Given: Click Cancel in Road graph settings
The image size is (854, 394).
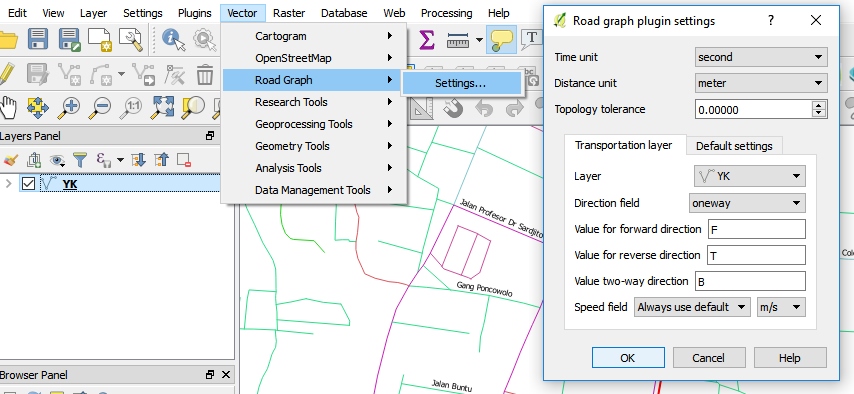Looking at the screenshot, I should point(708,358).
